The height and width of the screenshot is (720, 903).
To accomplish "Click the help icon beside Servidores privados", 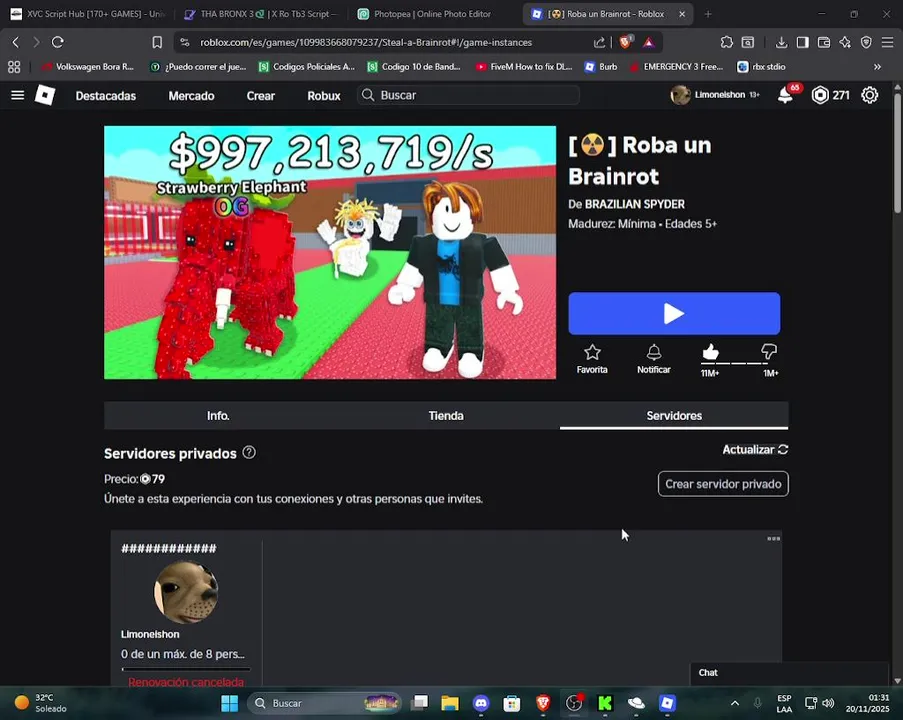I will tap(249, 453).
